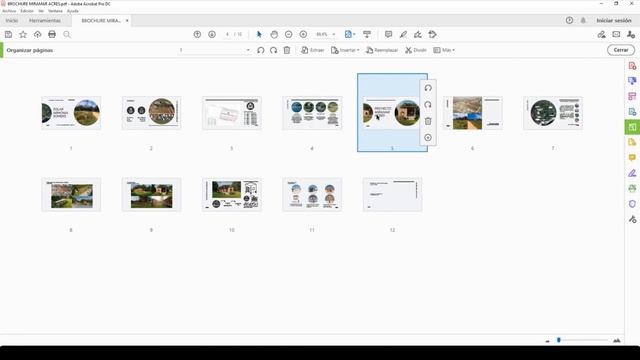Click the small thumbnails icon left of slider
This screenshot has height=360, width=640.
coord(547,341)
